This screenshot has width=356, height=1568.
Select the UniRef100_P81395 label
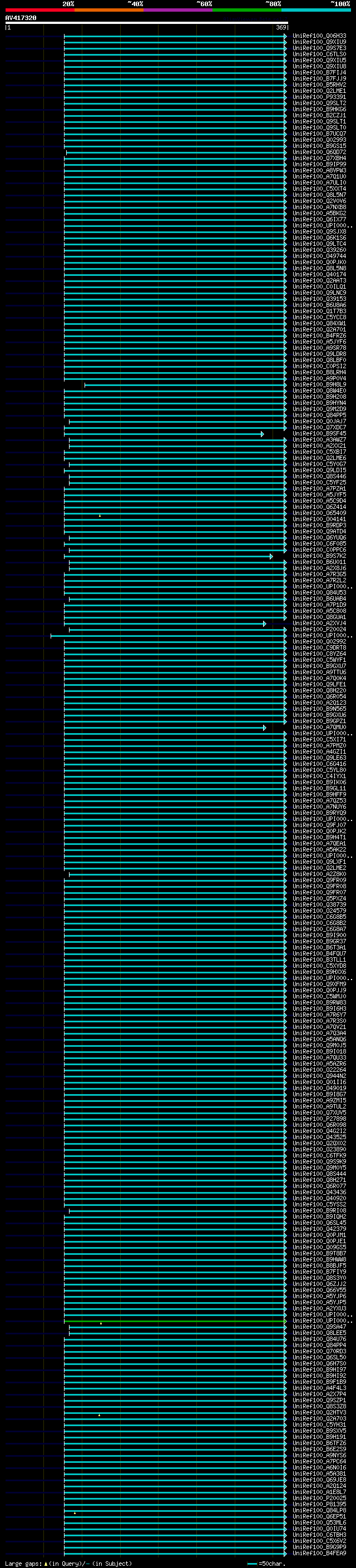coord(319,1504)
